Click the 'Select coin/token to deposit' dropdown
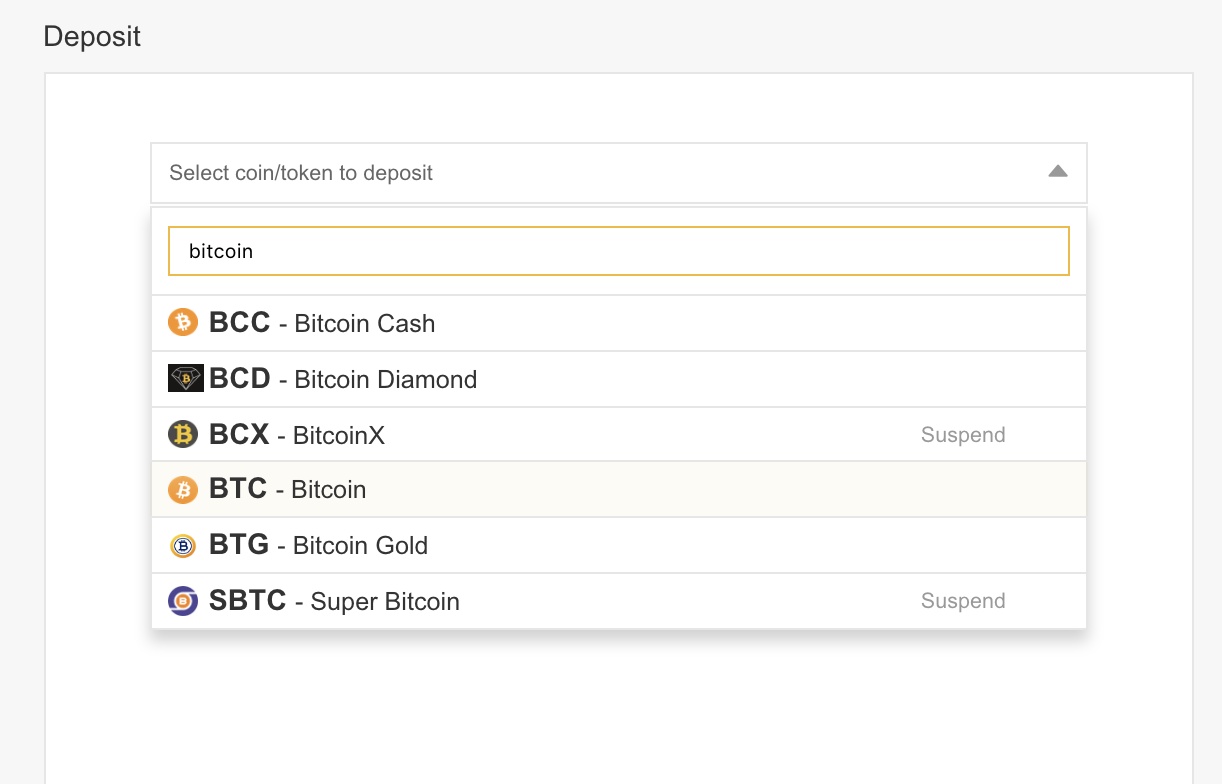The width and height of the screenshot is (1222, 784). 600,173
